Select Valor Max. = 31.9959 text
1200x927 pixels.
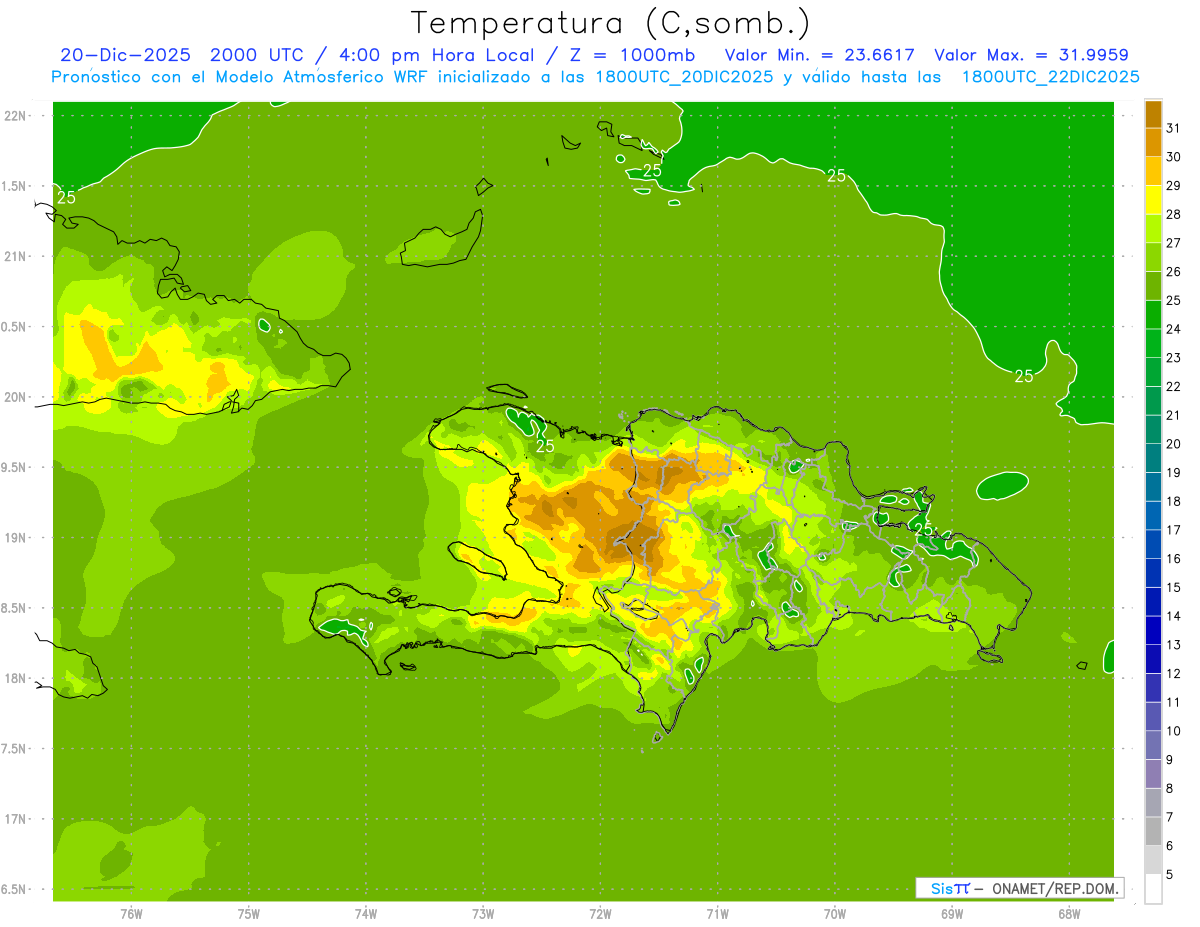pos(1032,55)
